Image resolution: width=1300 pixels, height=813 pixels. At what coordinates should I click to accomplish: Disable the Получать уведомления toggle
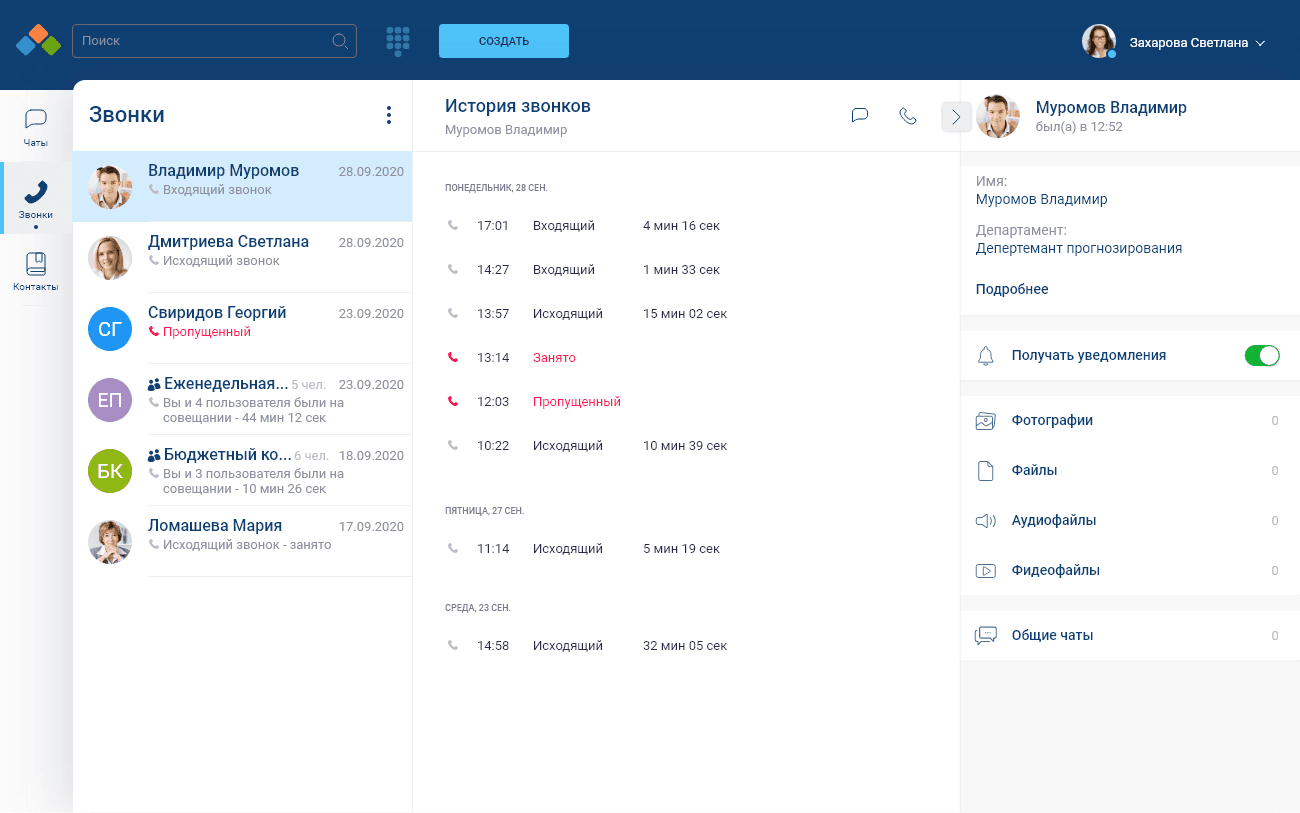pos(1261,356)
